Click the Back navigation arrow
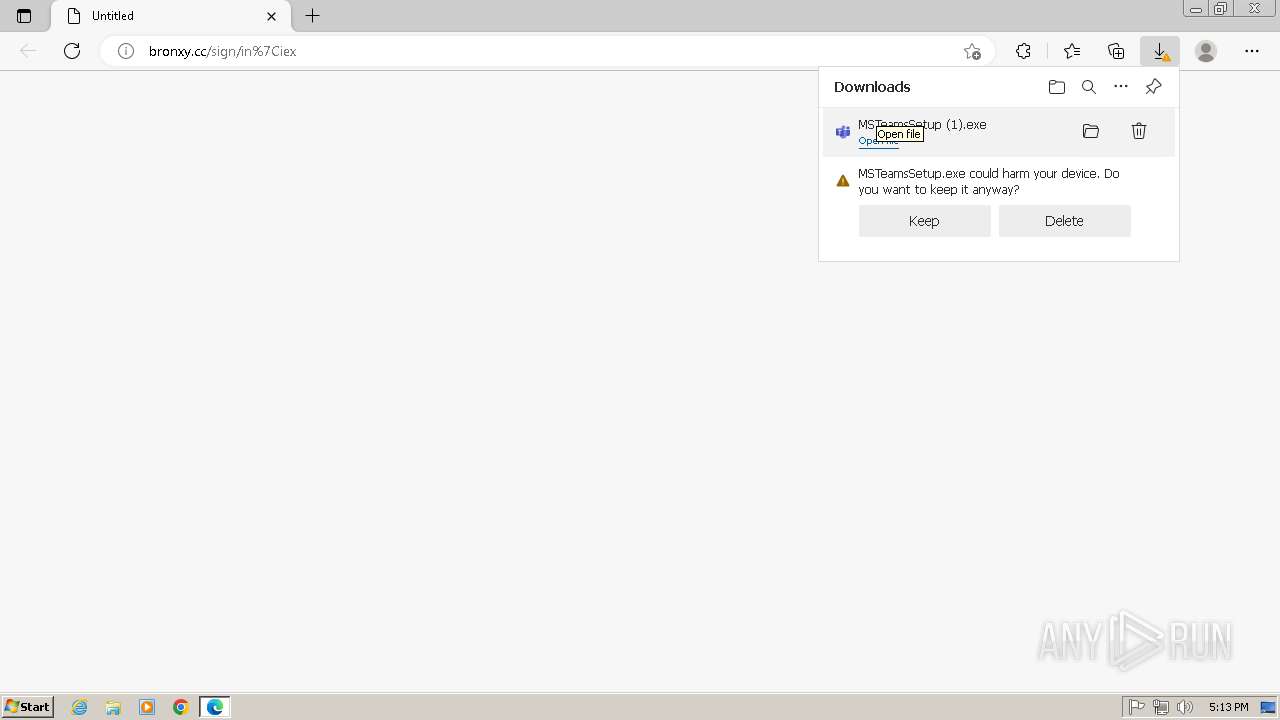 click(x=28, y=51)
